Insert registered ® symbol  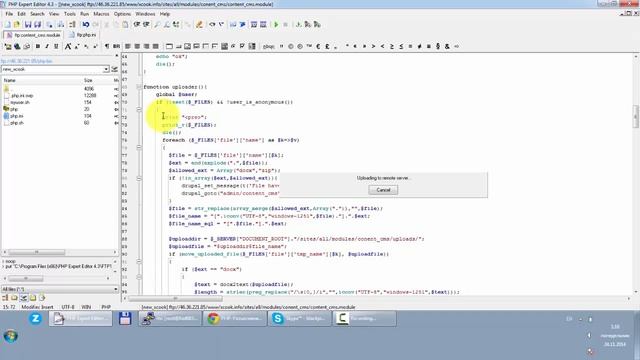pyautogui.click(x=300, y=47)
